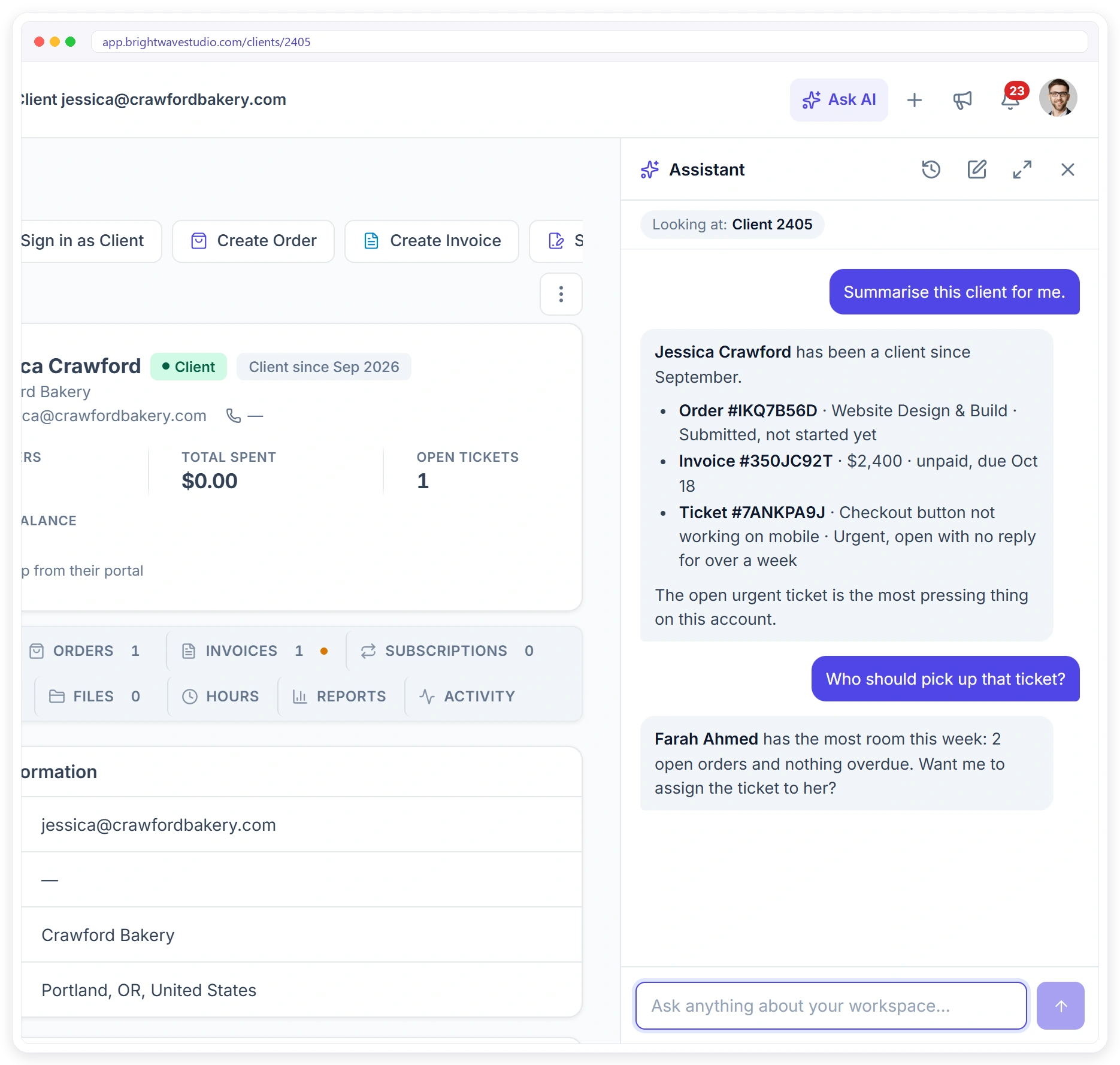Click Invoice #350JC92T in the summary

[x=755, y=461]
